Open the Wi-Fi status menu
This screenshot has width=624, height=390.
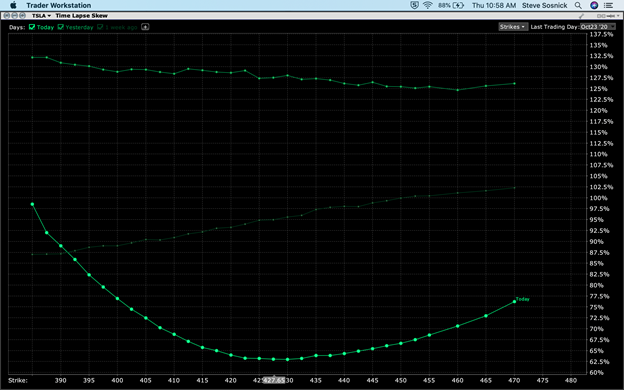click(x=428, y=5)
